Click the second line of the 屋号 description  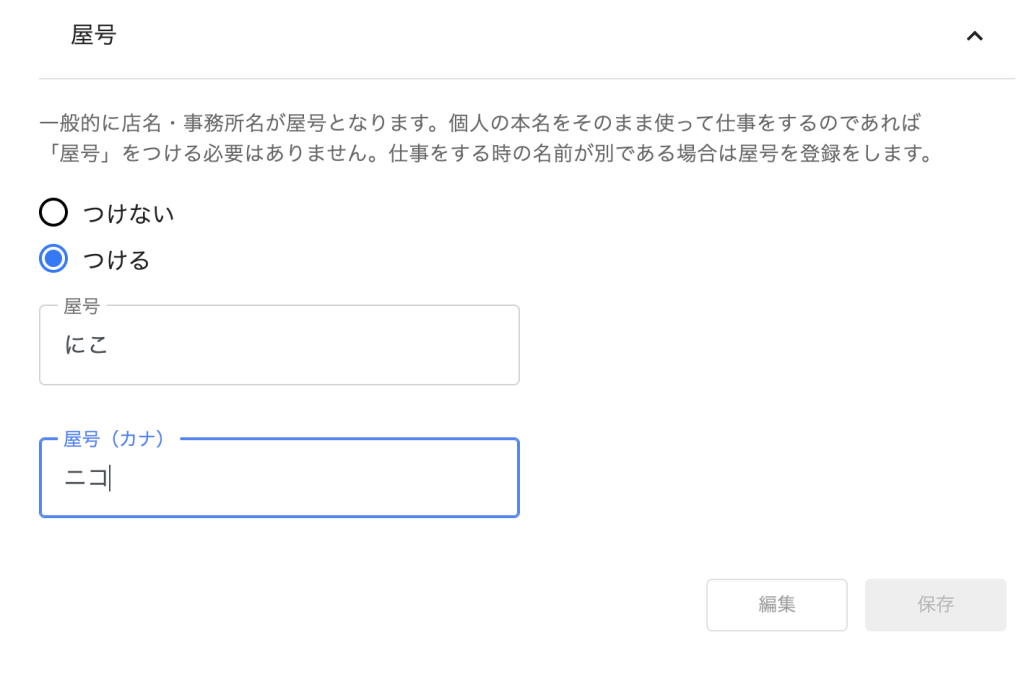[485, 155]
